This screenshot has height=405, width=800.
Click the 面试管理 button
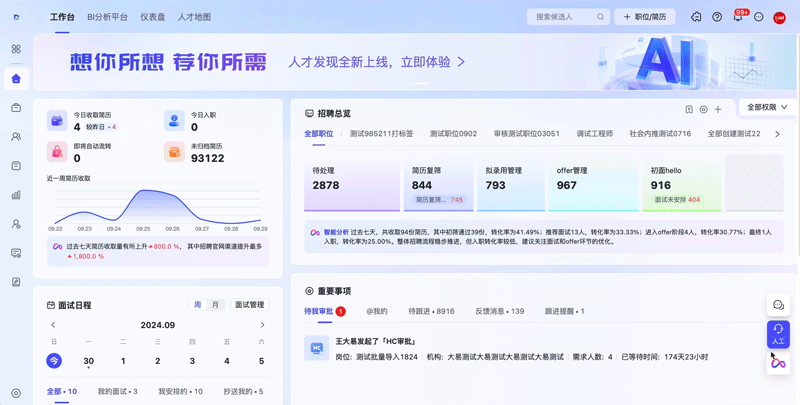click(x=250, y=305)
